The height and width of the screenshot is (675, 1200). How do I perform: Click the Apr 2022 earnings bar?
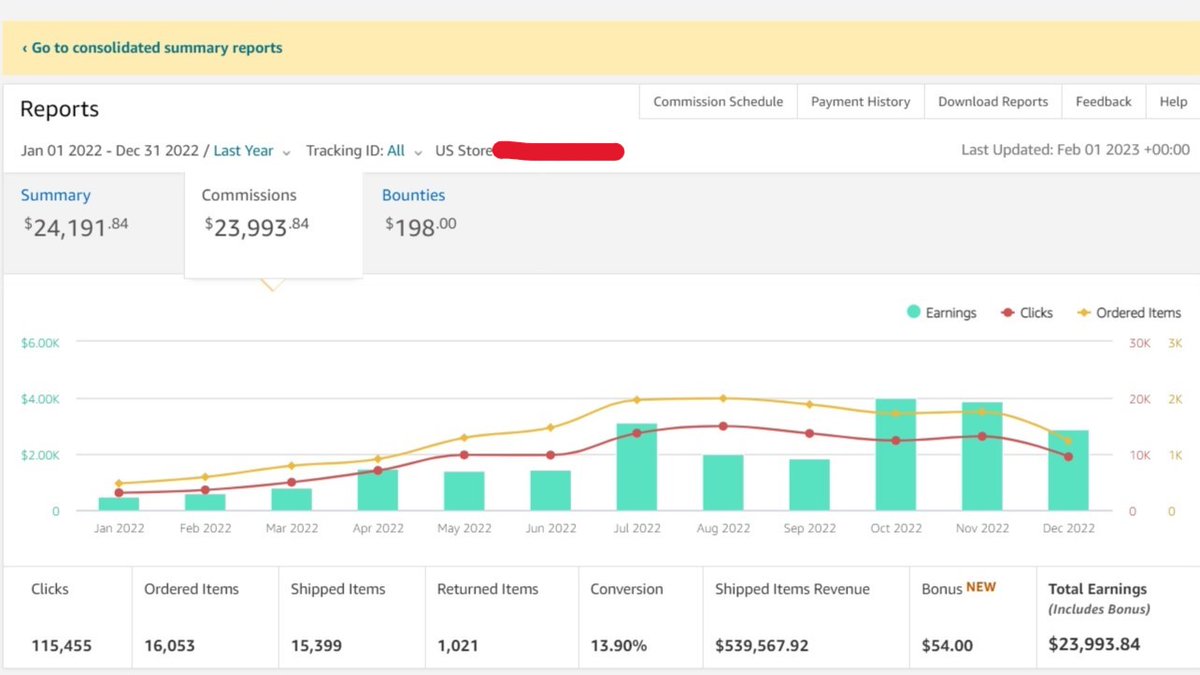click(378, 490)
